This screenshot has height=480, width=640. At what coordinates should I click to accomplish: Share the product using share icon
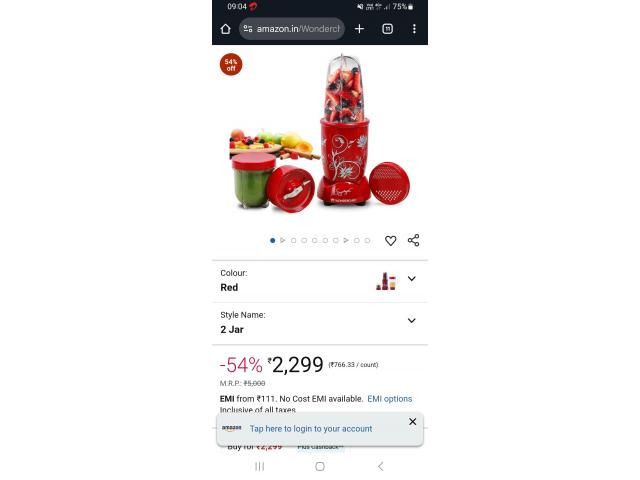click(413, 240)
